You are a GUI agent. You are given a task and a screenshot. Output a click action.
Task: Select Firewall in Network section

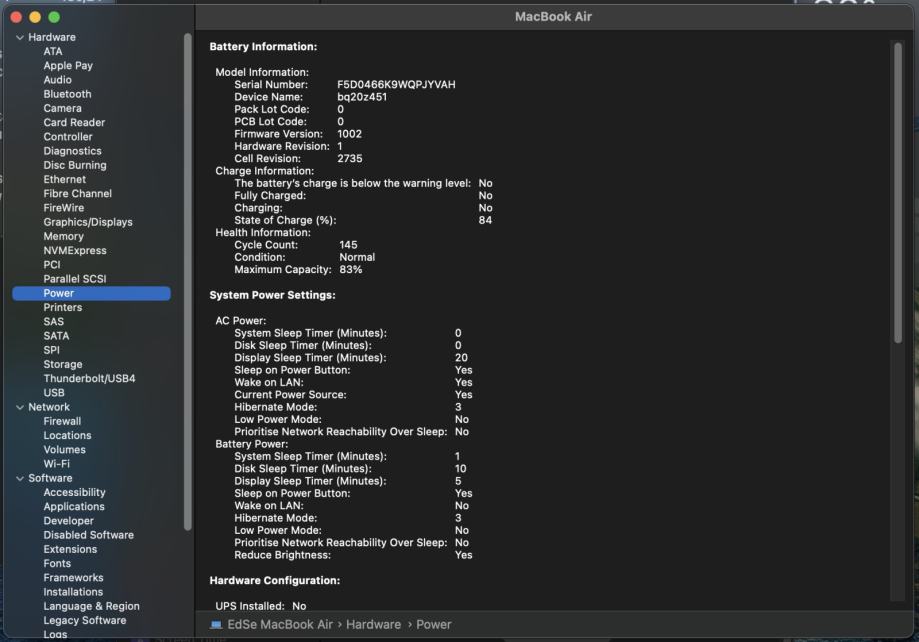click(62, 421)
